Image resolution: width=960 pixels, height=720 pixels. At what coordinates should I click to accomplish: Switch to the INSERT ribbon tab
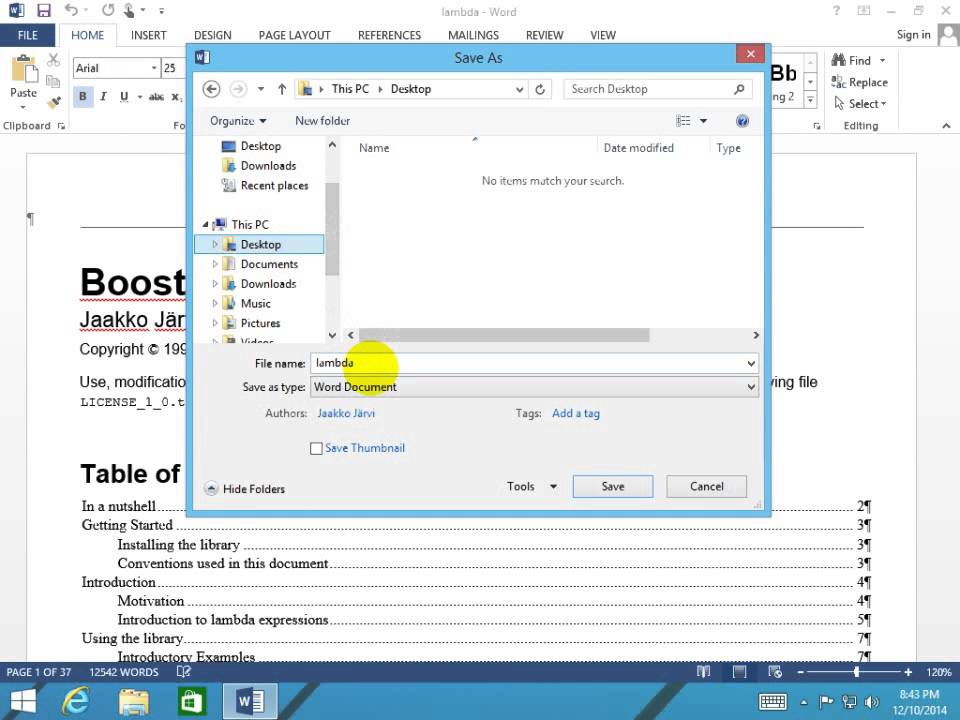pos(149,36)
